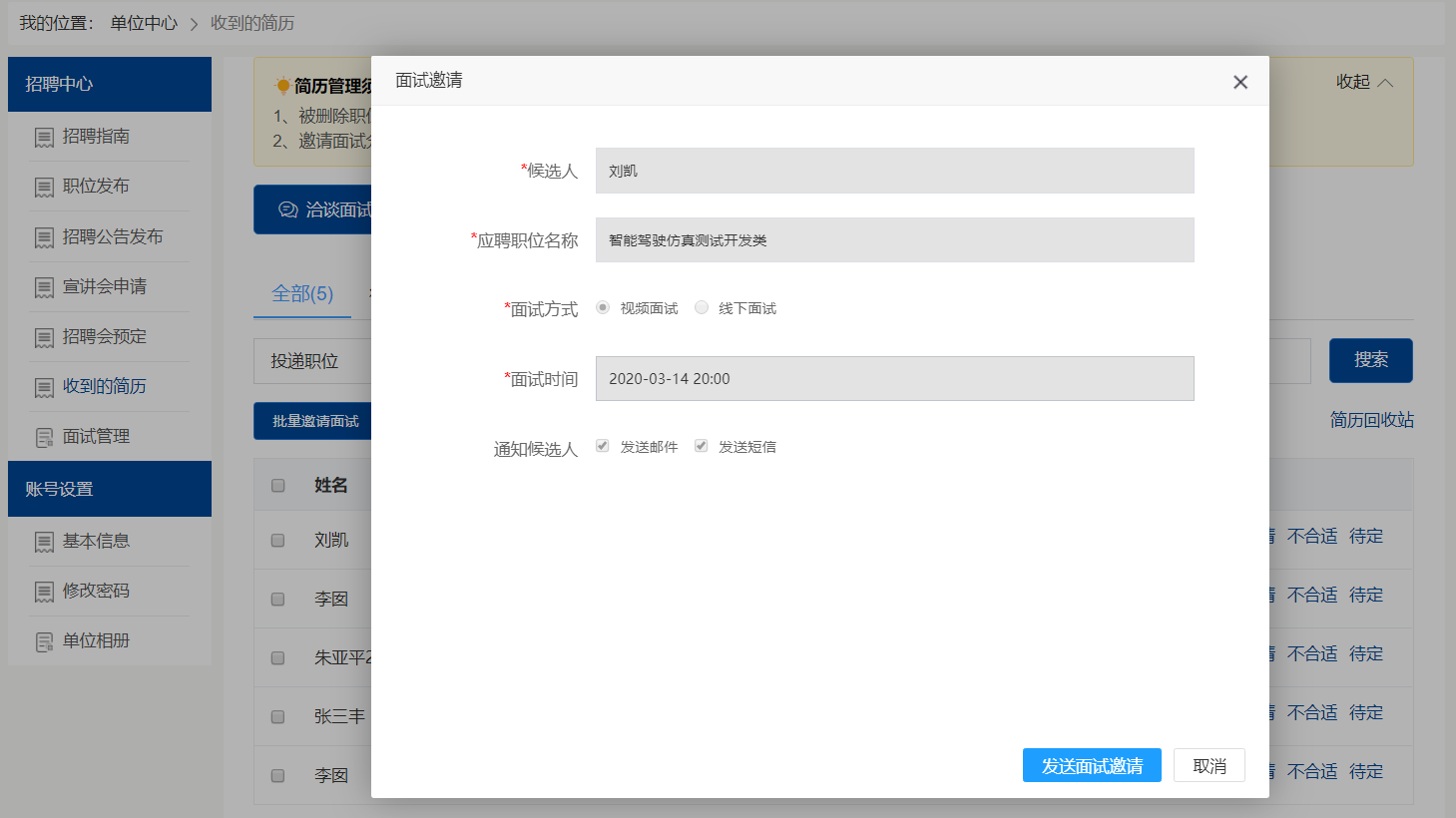
Task: Select the 线下面试 radio option
Action: click(x=702, y=307)
